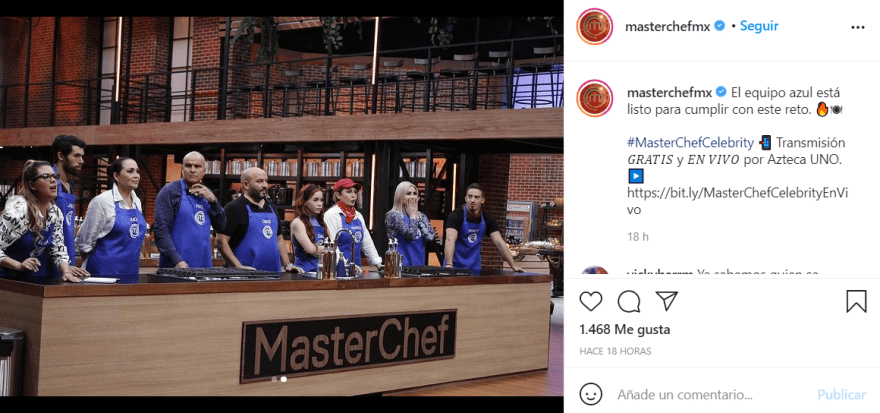Follow the account with Seguir

(759, 26)
